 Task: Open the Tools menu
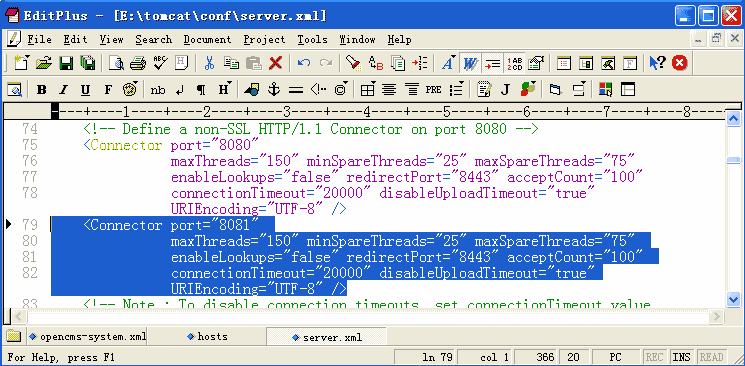[312, 39]
